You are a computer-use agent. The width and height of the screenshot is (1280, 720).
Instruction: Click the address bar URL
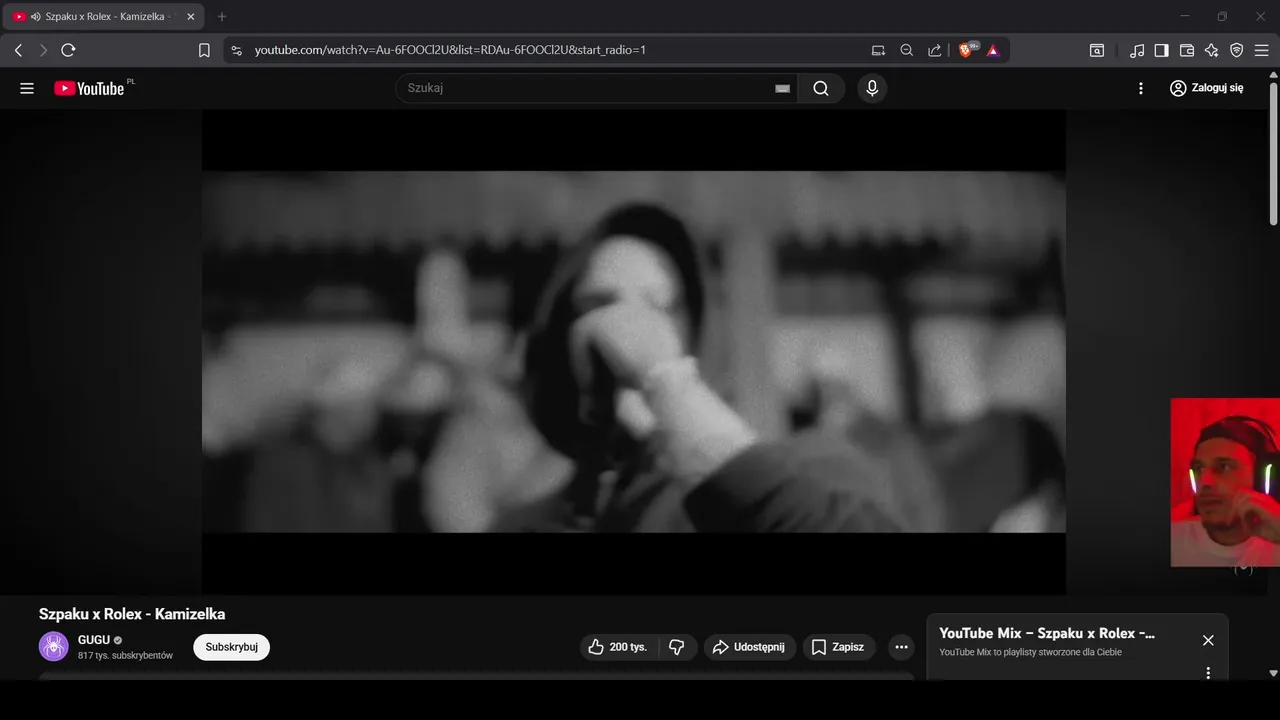450,50
